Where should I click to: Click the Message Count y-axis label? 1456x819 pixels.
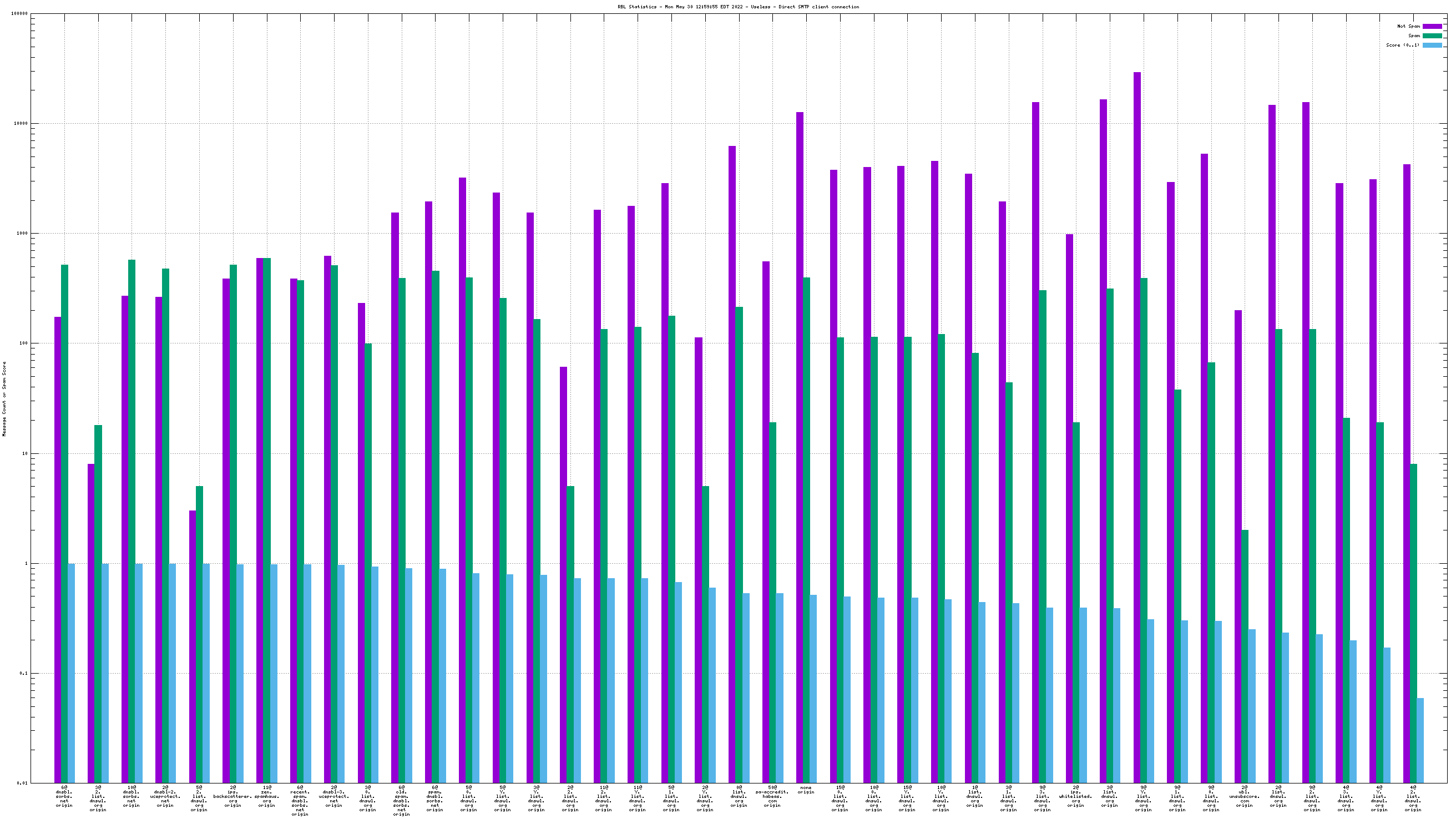pyautogui.click(x=4, y=399)
